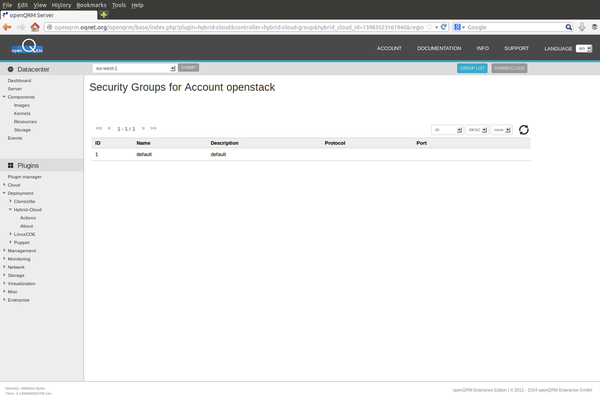The height and width of the screenshot is (397, 600).
Task: Click the downloads arrow icon
Action: coord(582,27)
